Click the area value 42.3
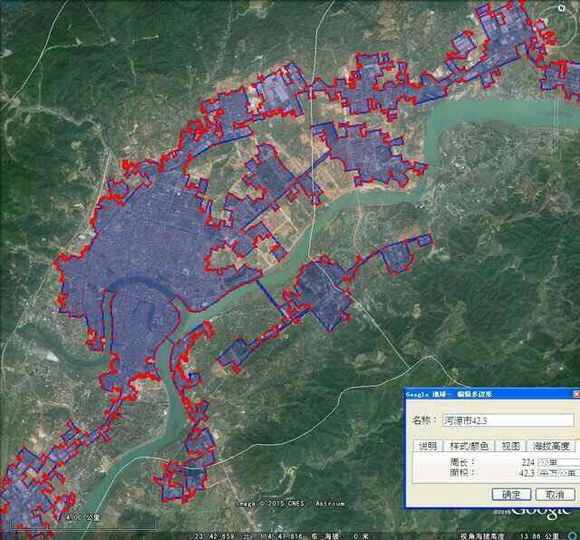Image resolution: width=580 pixels, height=540 pixels. [x=526, y=473]
